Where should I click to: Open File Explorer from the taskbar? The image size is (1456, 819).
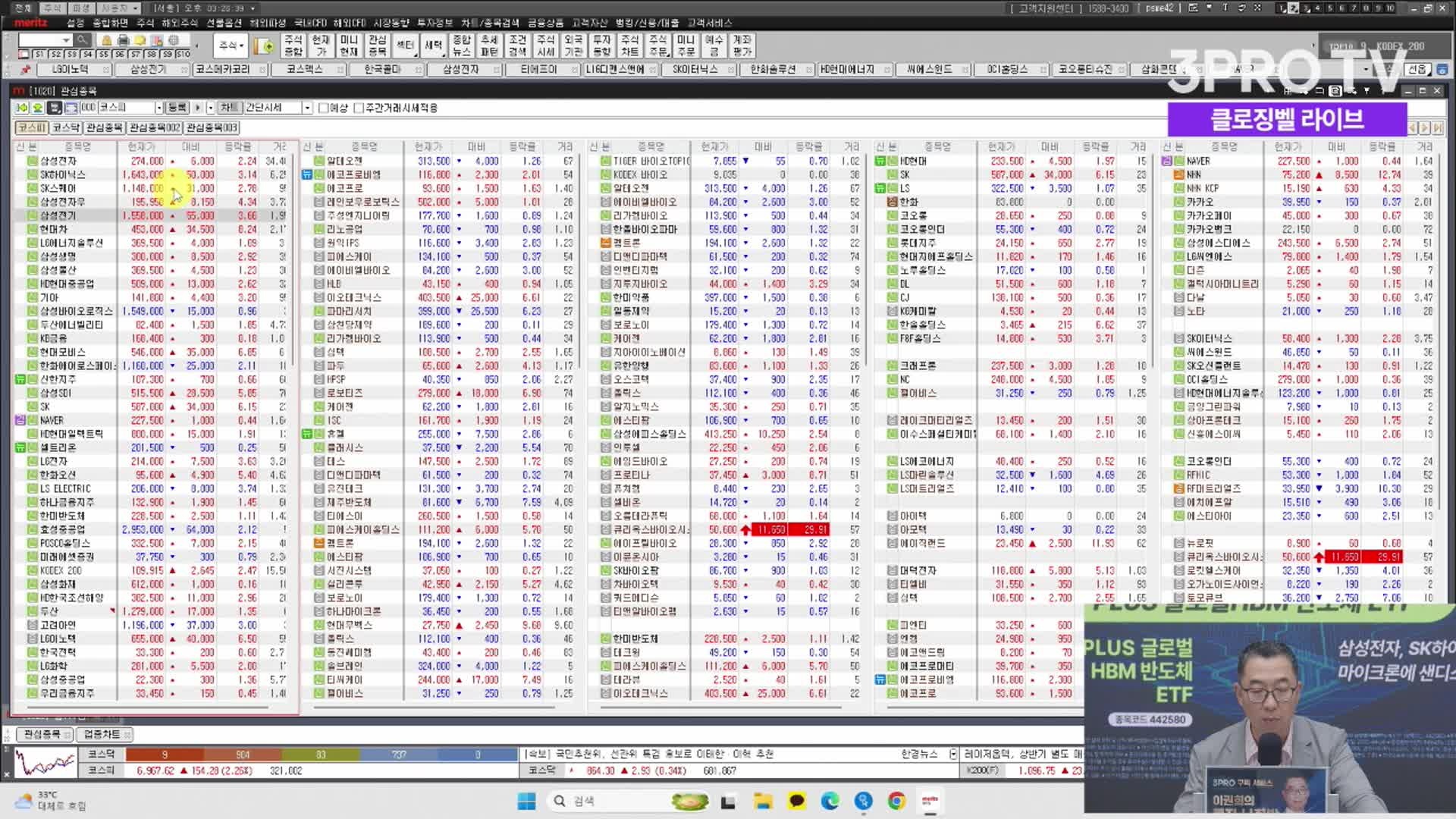coord(763,801)
